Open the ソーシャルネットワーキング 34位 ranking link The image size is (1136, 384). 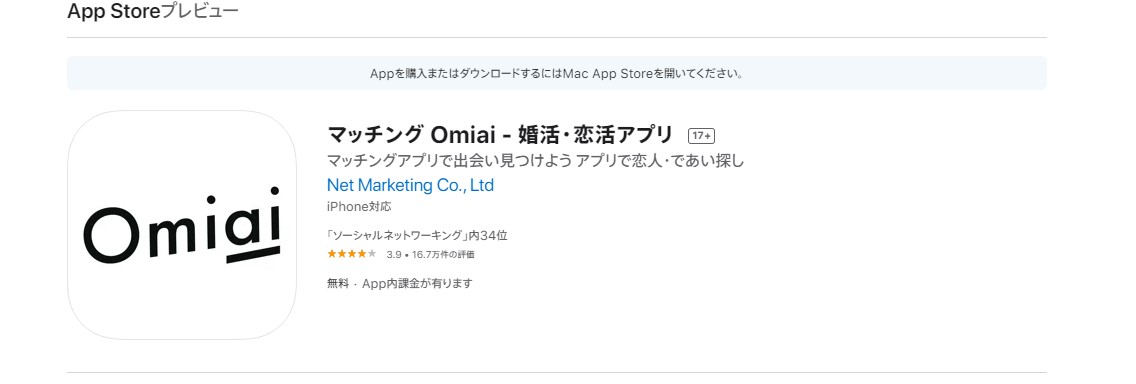point(417,235)
